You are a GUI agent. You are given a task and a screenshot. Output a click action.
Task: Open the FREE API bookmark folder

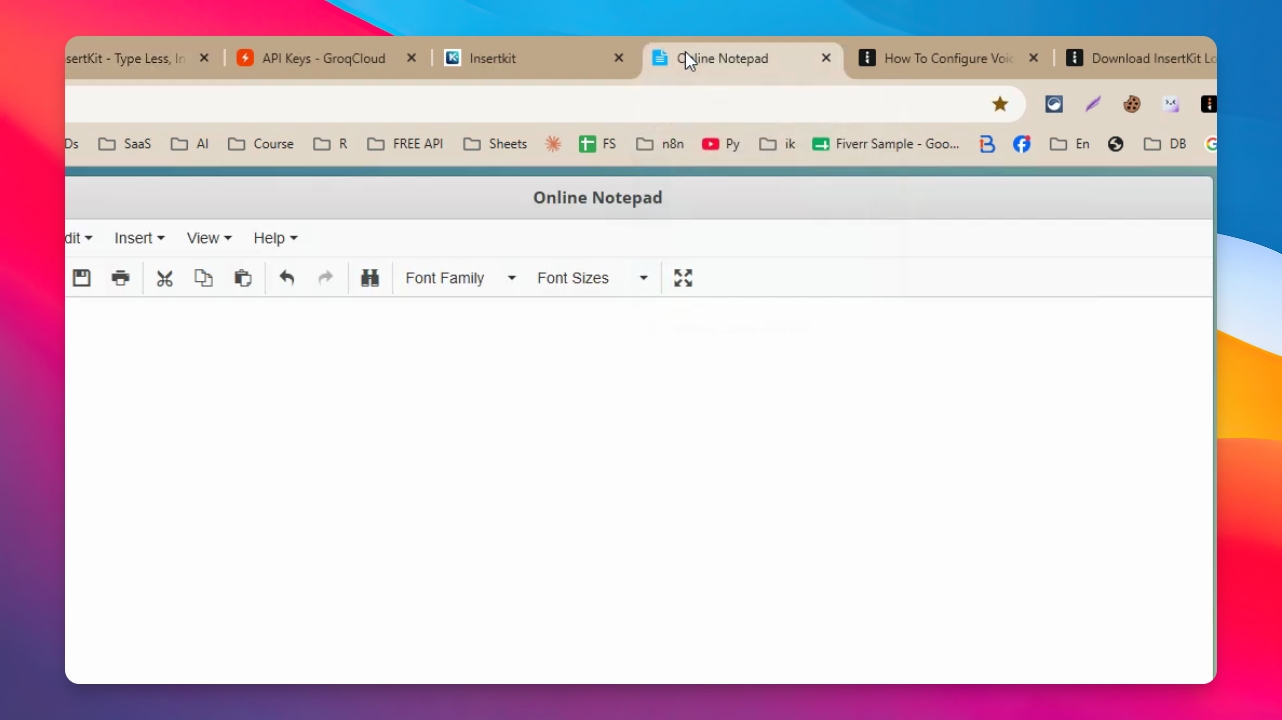[405, 144]
